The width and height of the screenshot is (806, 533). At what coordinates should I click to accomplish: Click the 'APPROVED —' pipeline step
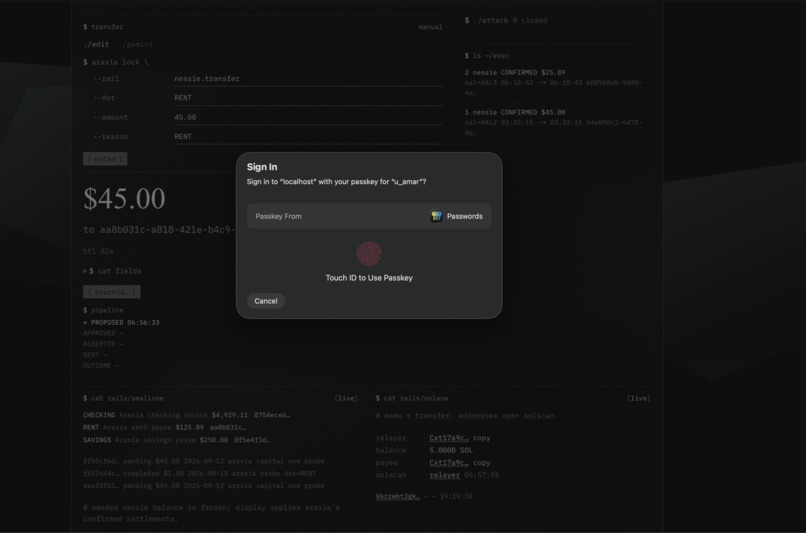click(x=103, y=333)
